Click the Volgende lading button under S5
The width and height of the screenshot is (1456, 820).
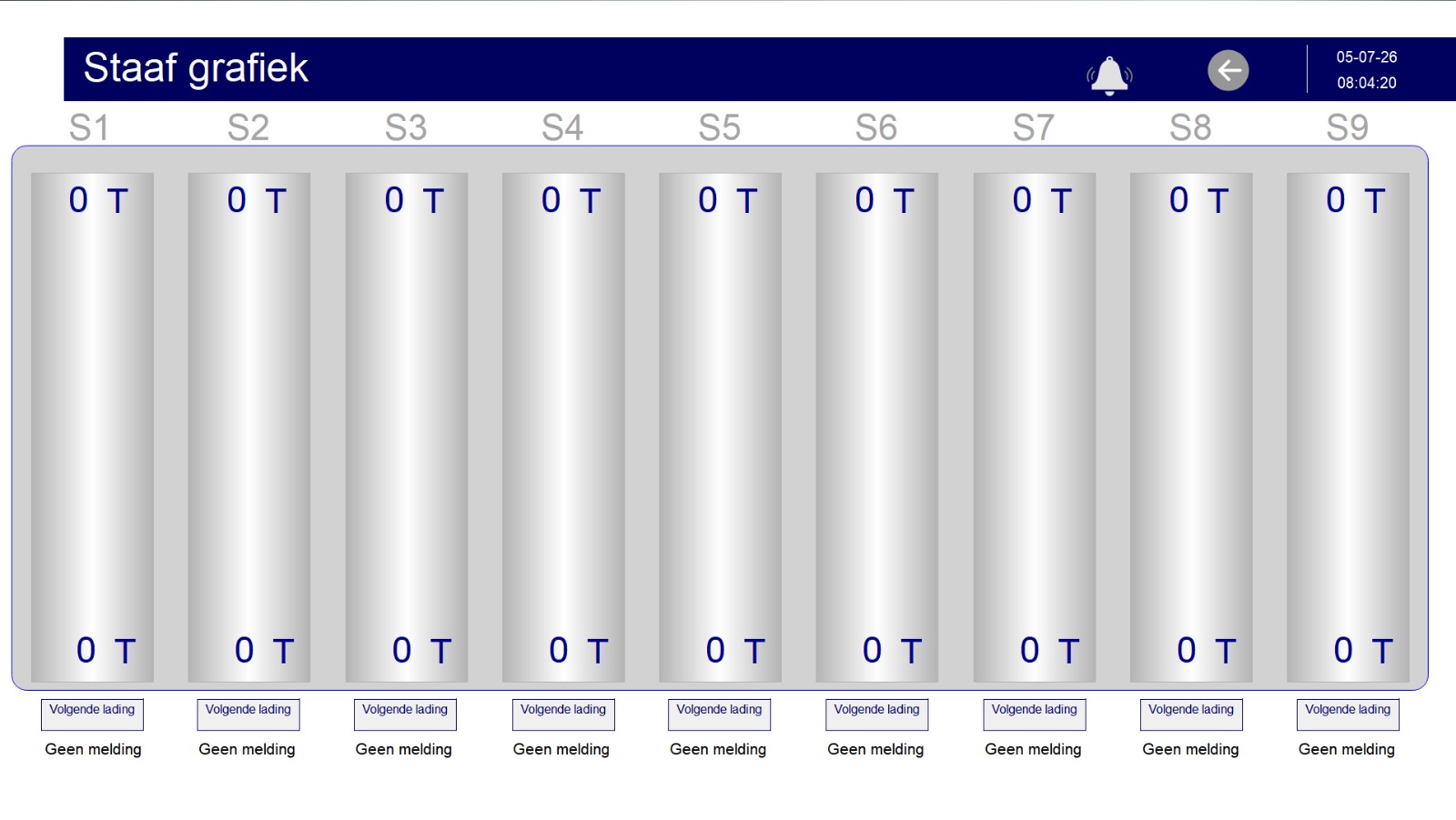click(x=719, y=714)
